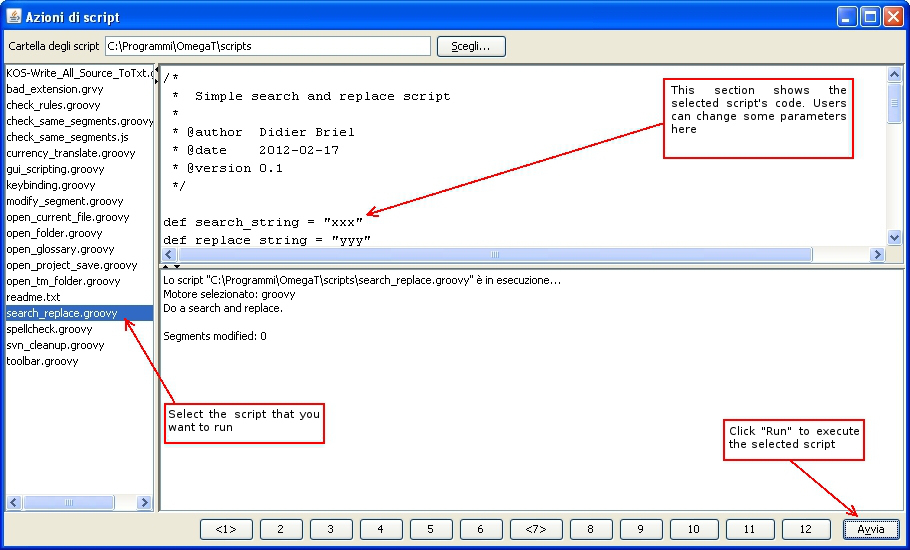This screenshot has height=550, width=910.
Task: Click script list horizontal scrollbar left arrow
Action: tap(14, 503)
